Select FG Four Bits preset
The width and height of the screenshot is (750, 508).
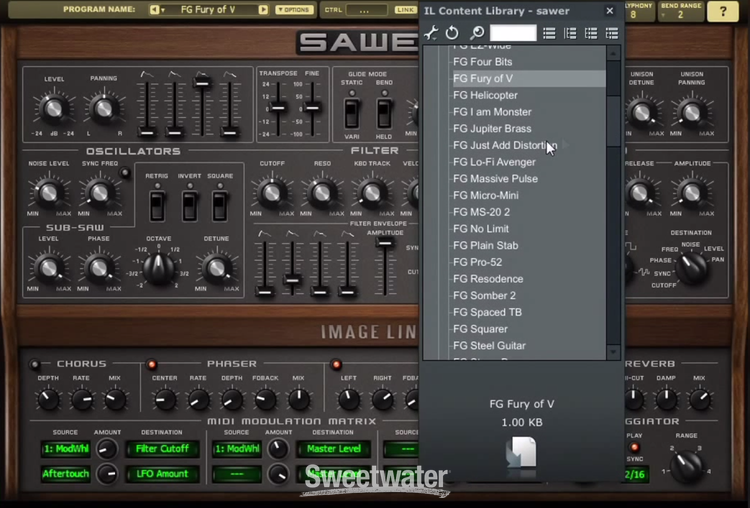click(x=483, y=62)
